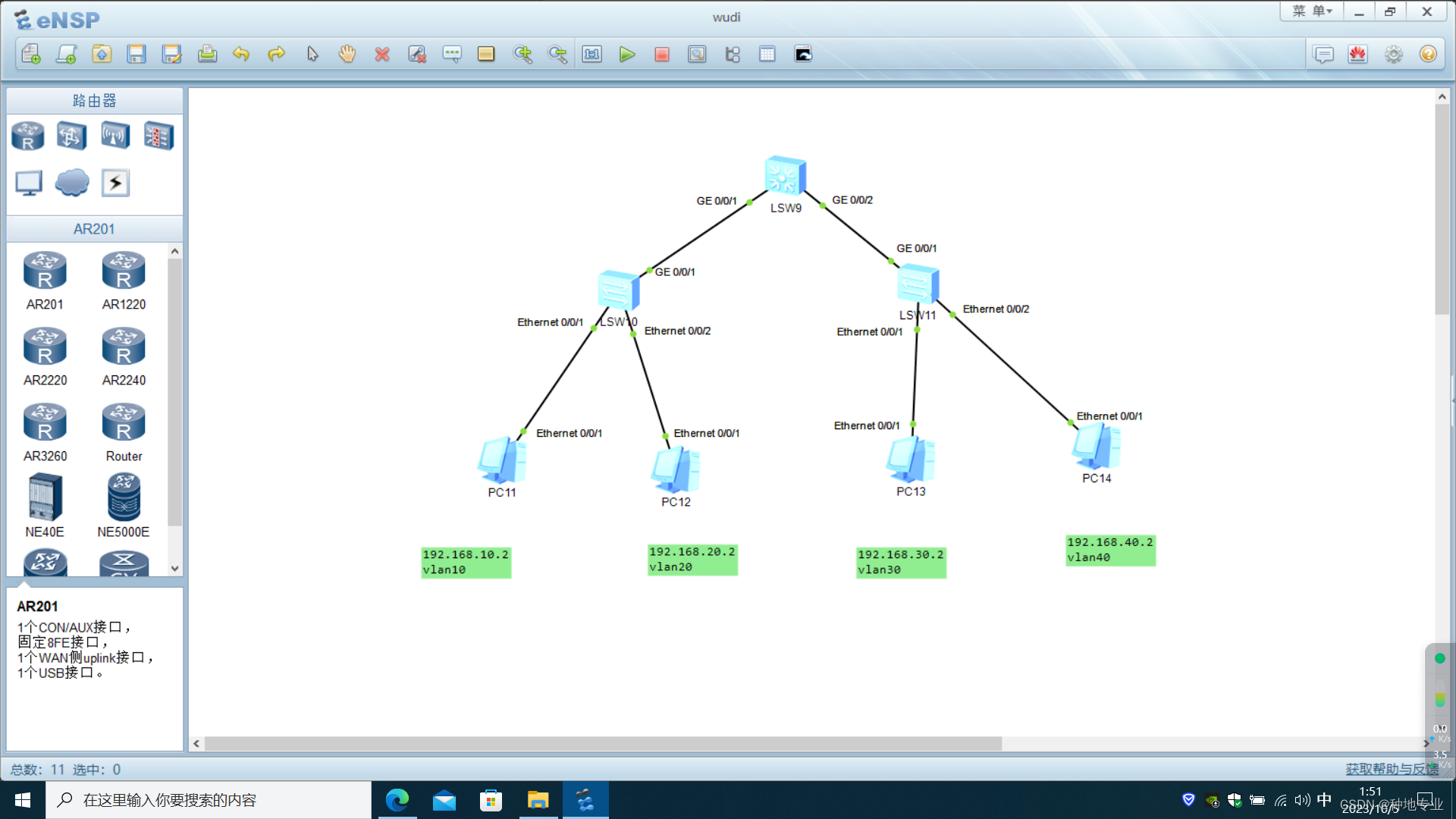Click the save topology floppy icon

[x=136, y=55]
